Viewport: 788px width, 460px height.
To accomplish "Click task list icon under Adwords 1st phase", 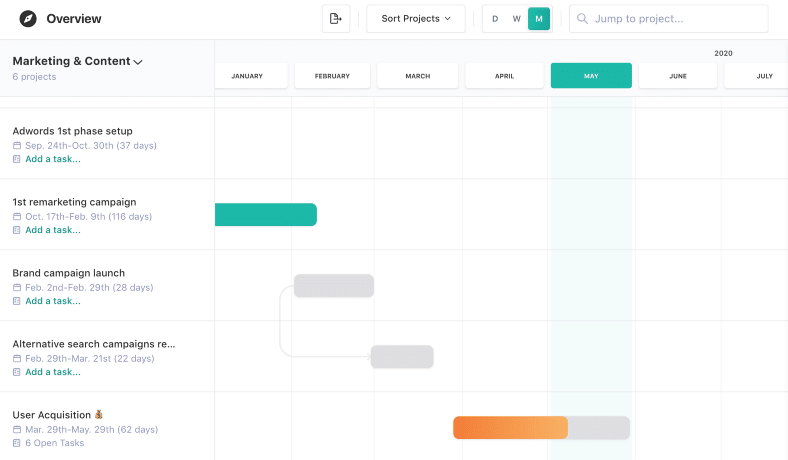I will tap(17, 159).
